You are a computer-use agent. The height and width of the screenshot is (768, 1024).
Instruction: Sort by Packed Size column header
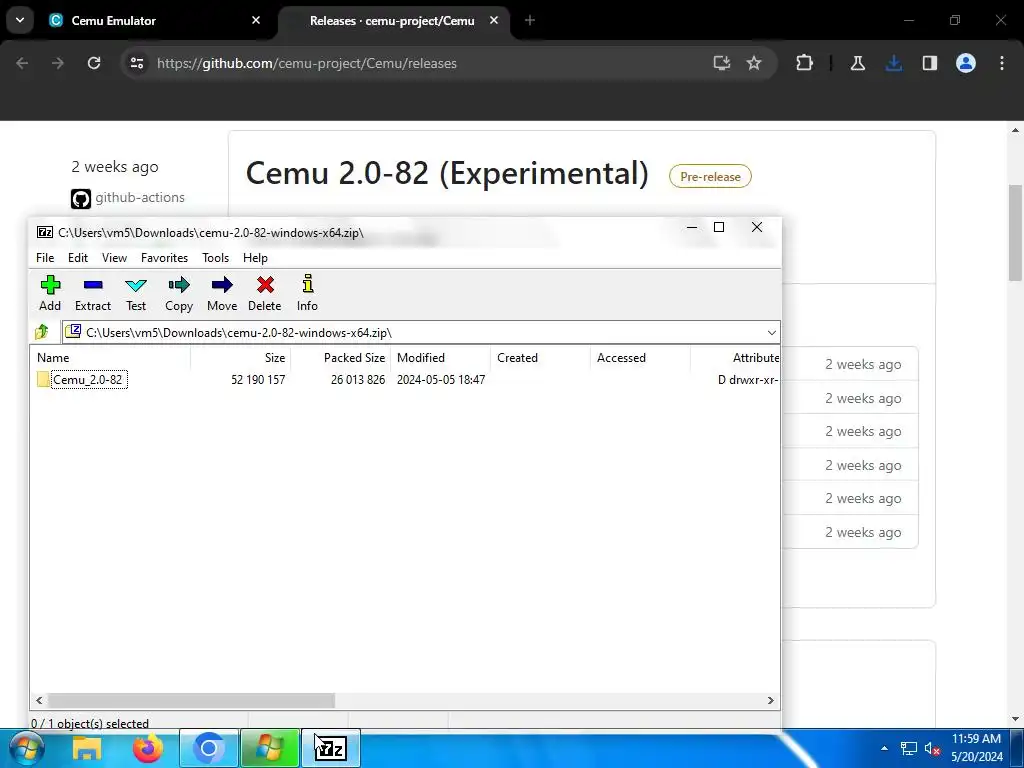click(340, 358)
